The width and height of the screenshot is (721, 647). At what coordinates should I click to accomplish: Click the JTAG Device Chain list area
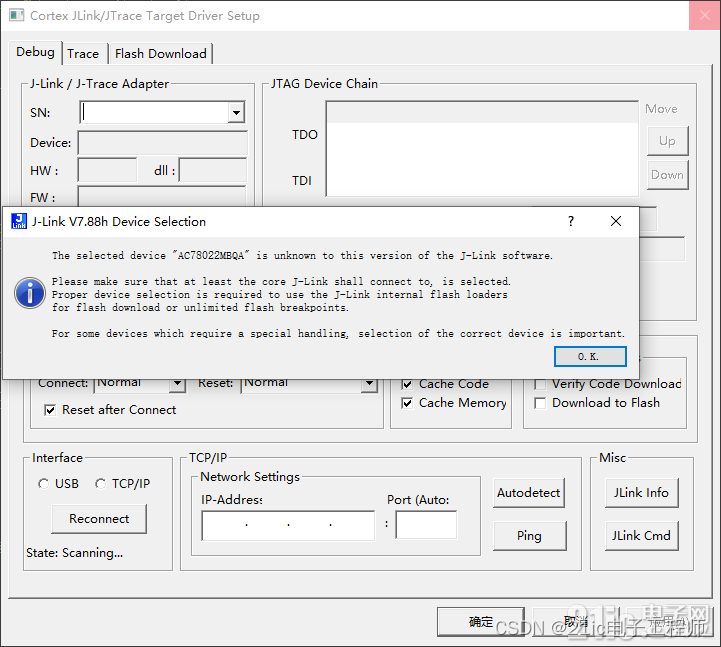[482, 149]
